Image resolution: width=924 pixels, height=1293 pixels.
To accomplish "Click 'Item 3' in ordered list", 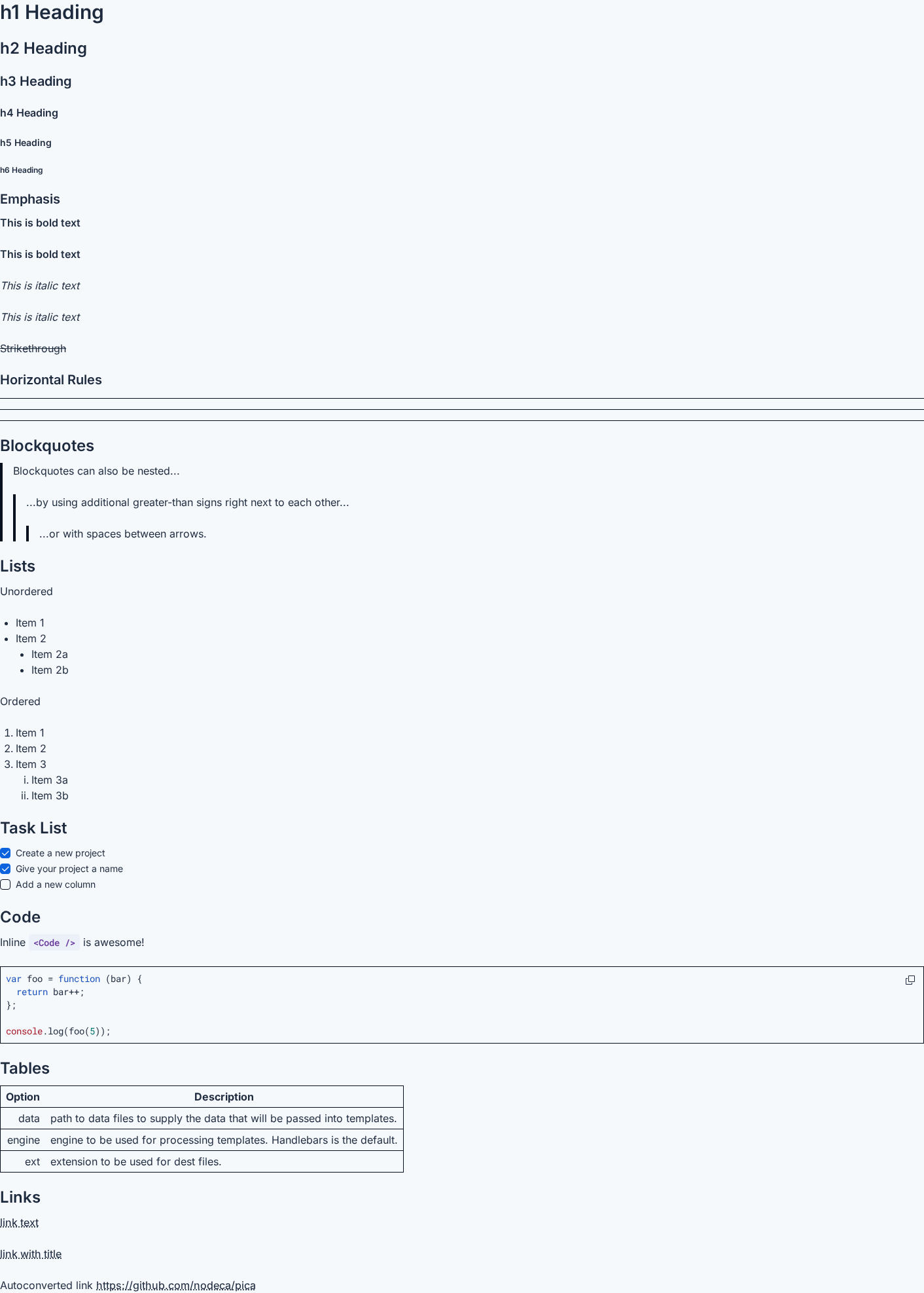I will pos(31,764).
